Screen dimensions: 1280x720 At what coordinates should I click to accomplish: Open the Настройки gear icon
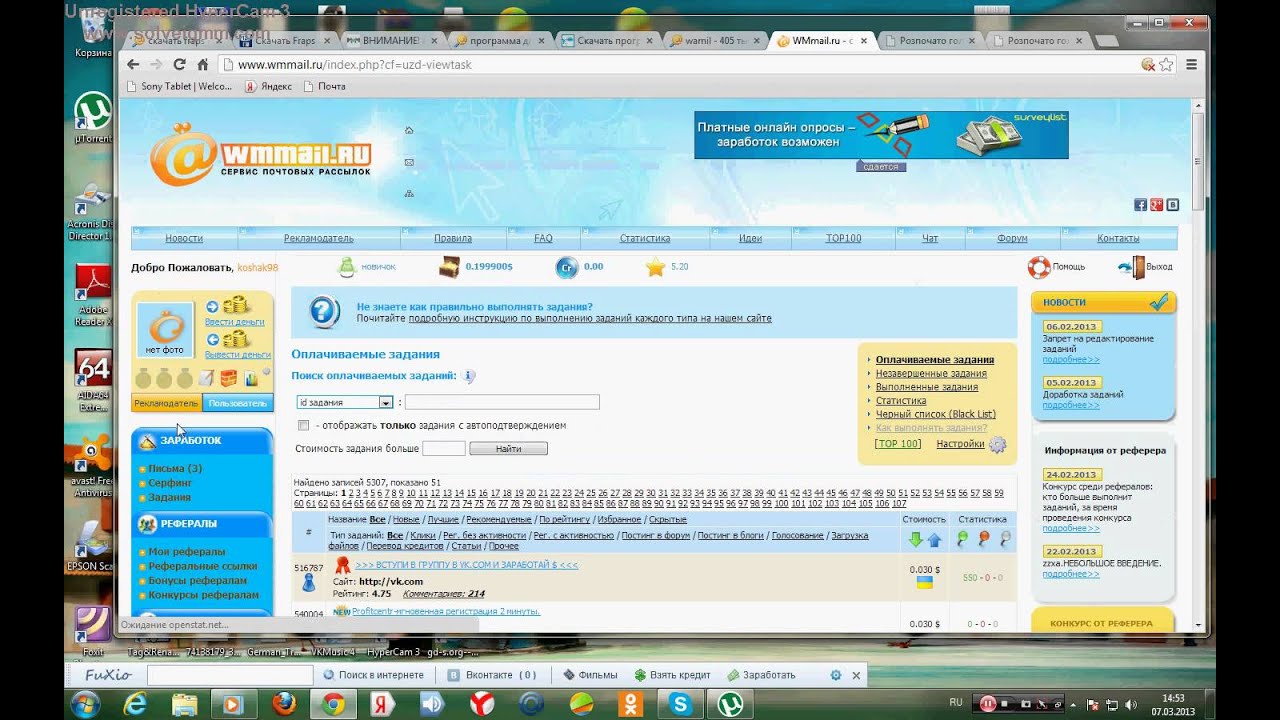(x=997, y=445)
